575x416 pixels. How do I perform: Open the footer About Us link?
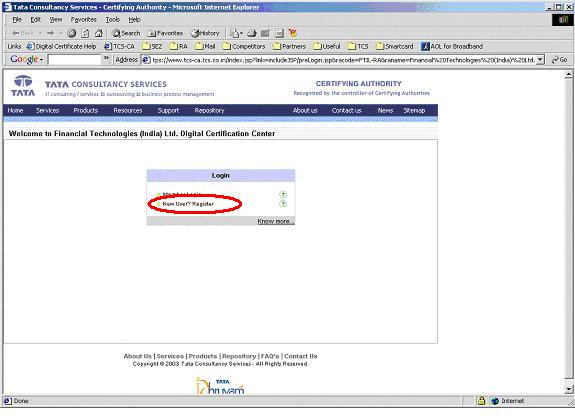pyautogui.click(x=138, y=356)
